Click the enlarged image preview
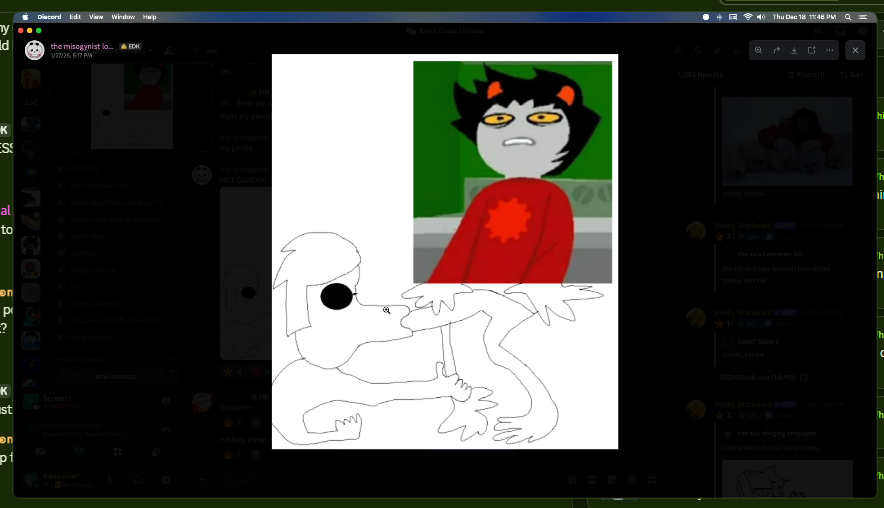Viewport: 884px width, 508px height. point(445,251)
